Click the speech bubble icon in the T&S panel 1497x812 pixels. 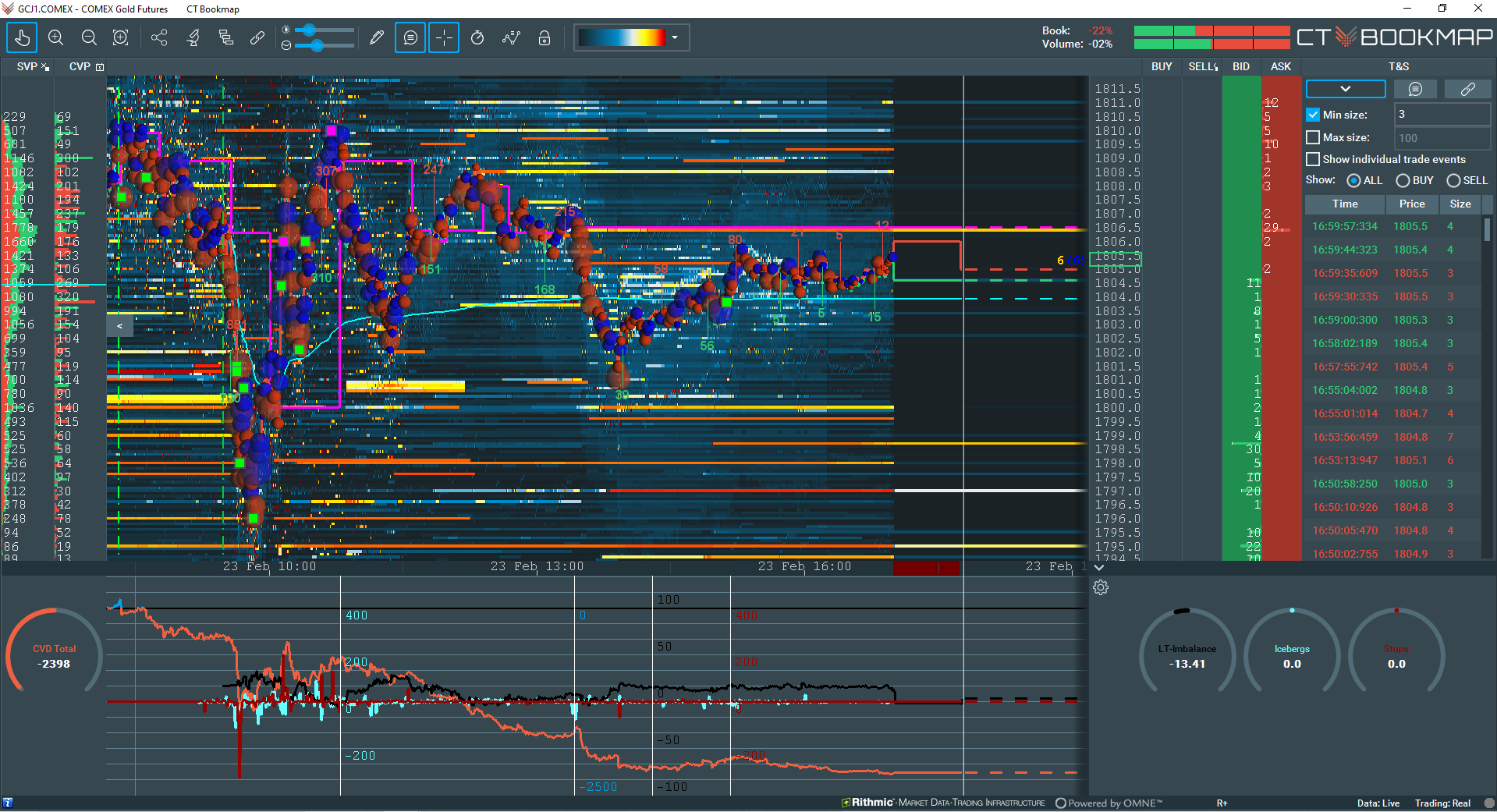1415,90
